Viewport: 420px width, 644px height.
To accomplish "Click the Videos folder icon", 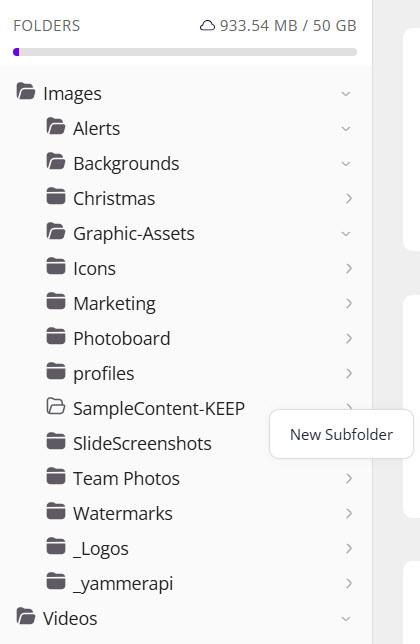I will click(25, 616).
